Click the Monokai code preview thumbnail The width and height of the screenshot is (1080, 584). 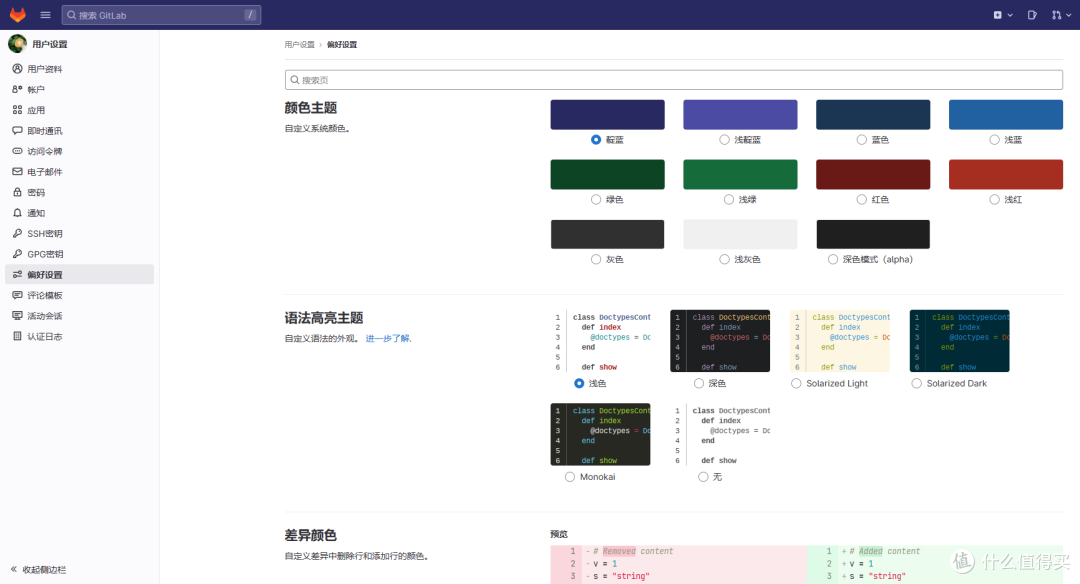point(601,435)
